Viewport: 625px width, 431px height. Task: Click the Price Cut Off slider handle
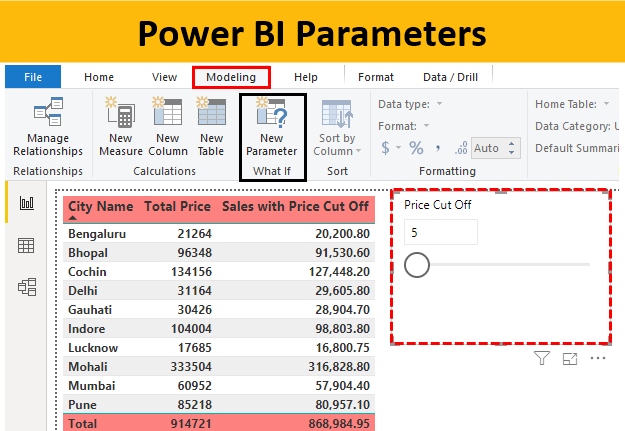click(x=417, y=265)
